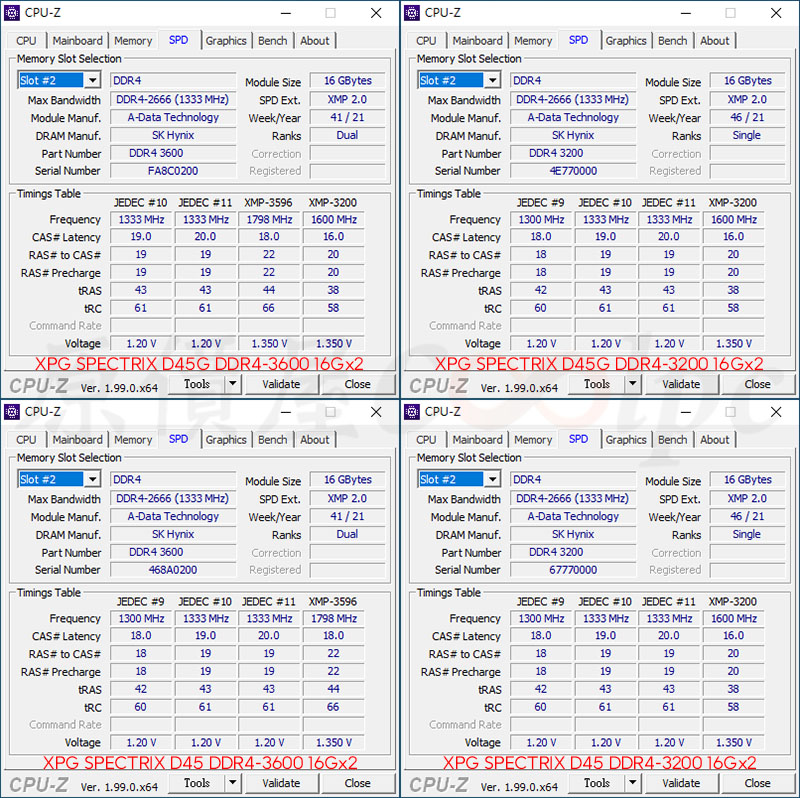Open Memory tab in D45G DDR4-3200 window
800x798 pixels.
533,41
